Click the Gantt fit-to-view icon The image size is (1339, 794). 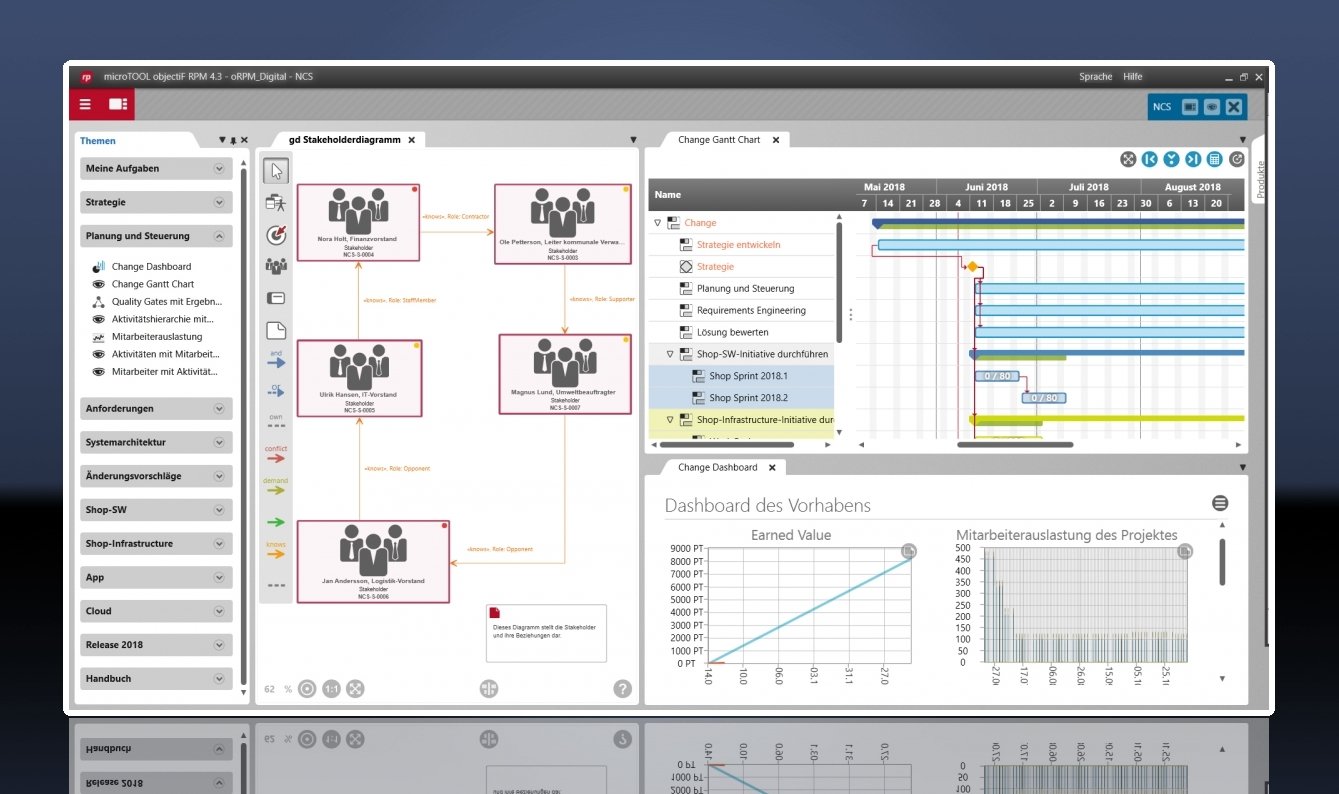click(x=1128, y=159)
